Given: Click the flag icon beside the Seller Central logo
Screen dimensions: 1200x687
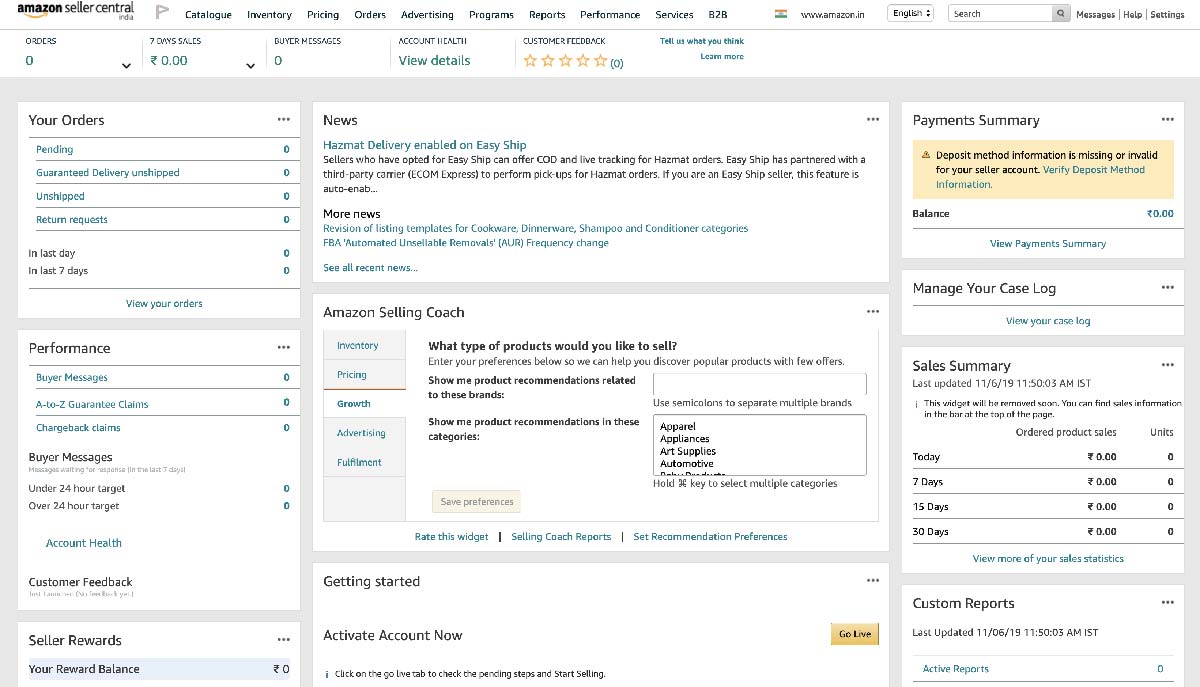Looking at the screenshot, I should point(162,13).
